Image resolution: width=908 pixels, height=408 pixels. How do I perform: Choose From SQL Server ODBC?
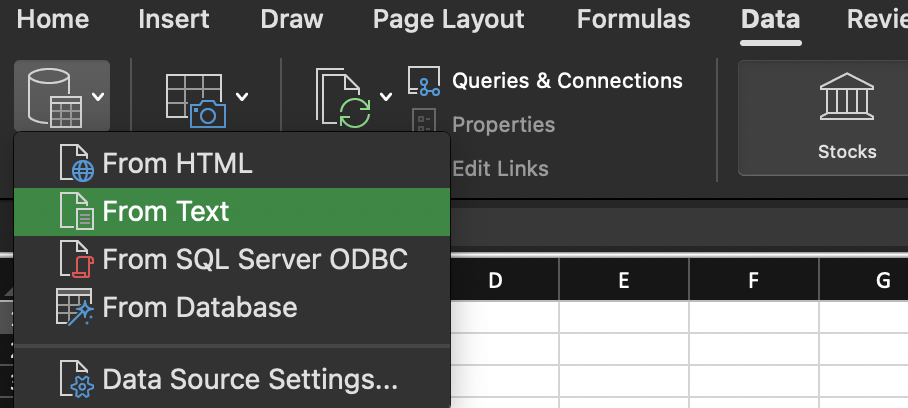click(x=232, y=259)
